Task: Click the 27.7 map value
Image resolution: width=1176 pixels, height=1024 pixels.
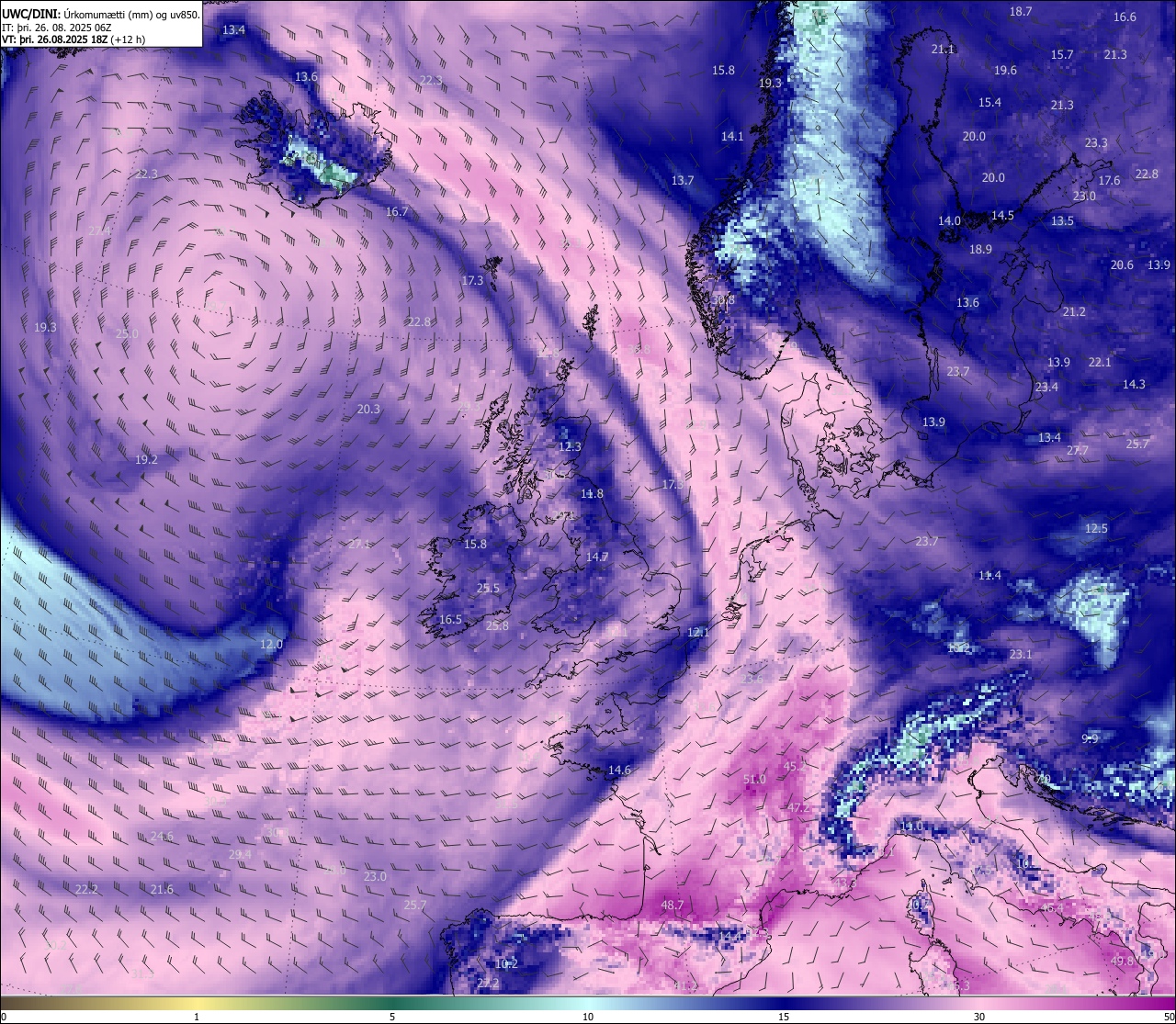Action: click(1078, 451)
